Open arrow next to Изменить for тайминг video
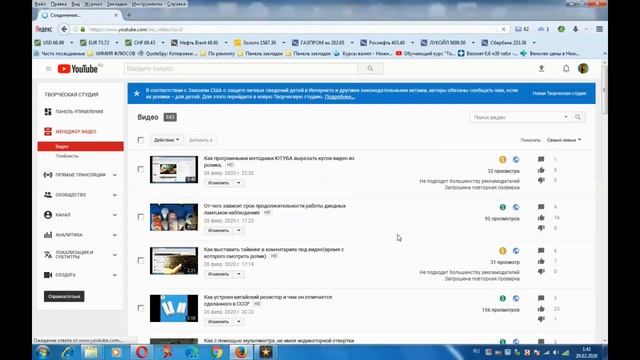 tap(239, 274)
